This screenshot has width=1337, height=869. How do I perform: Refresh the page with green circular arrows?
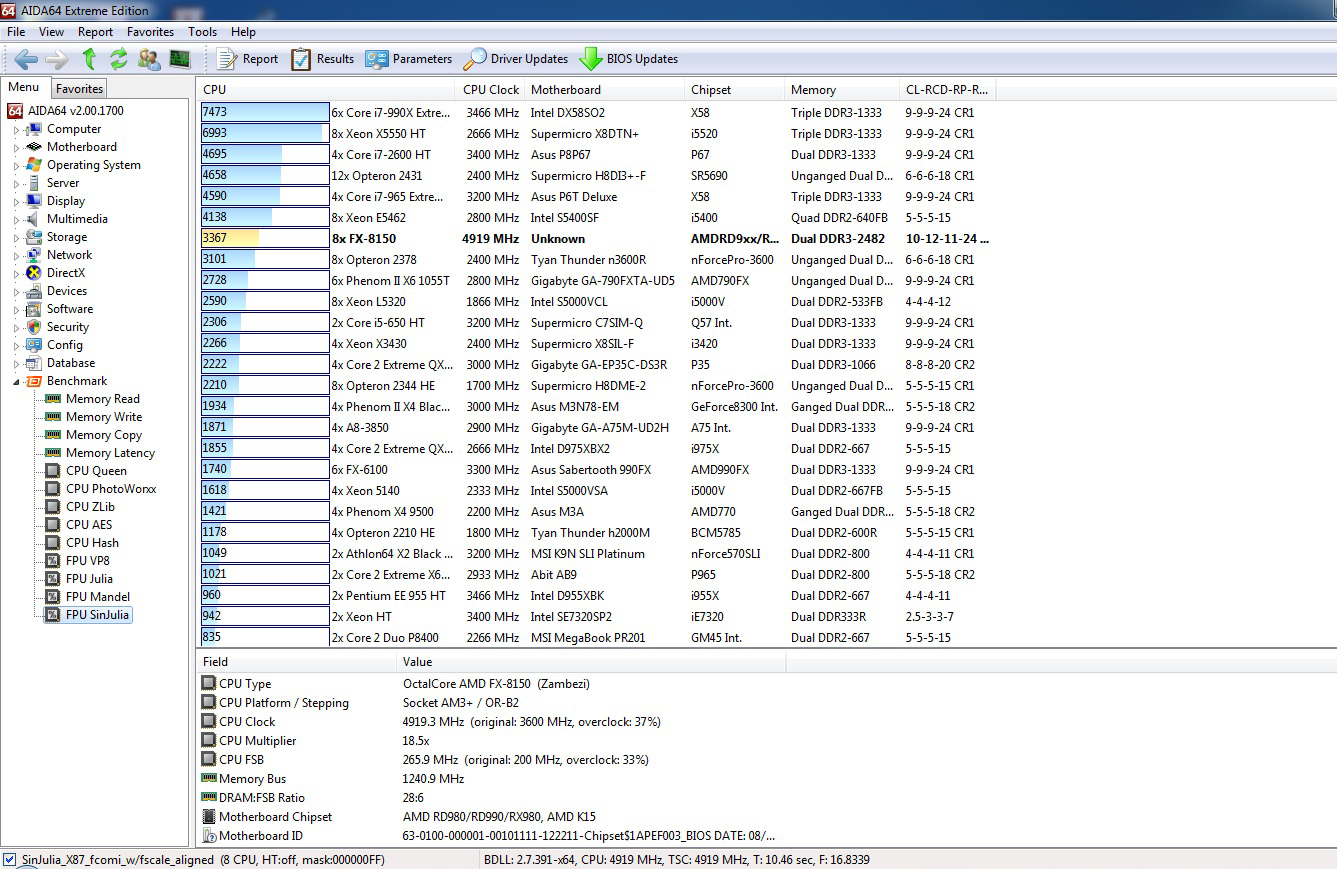coord(119,59)
